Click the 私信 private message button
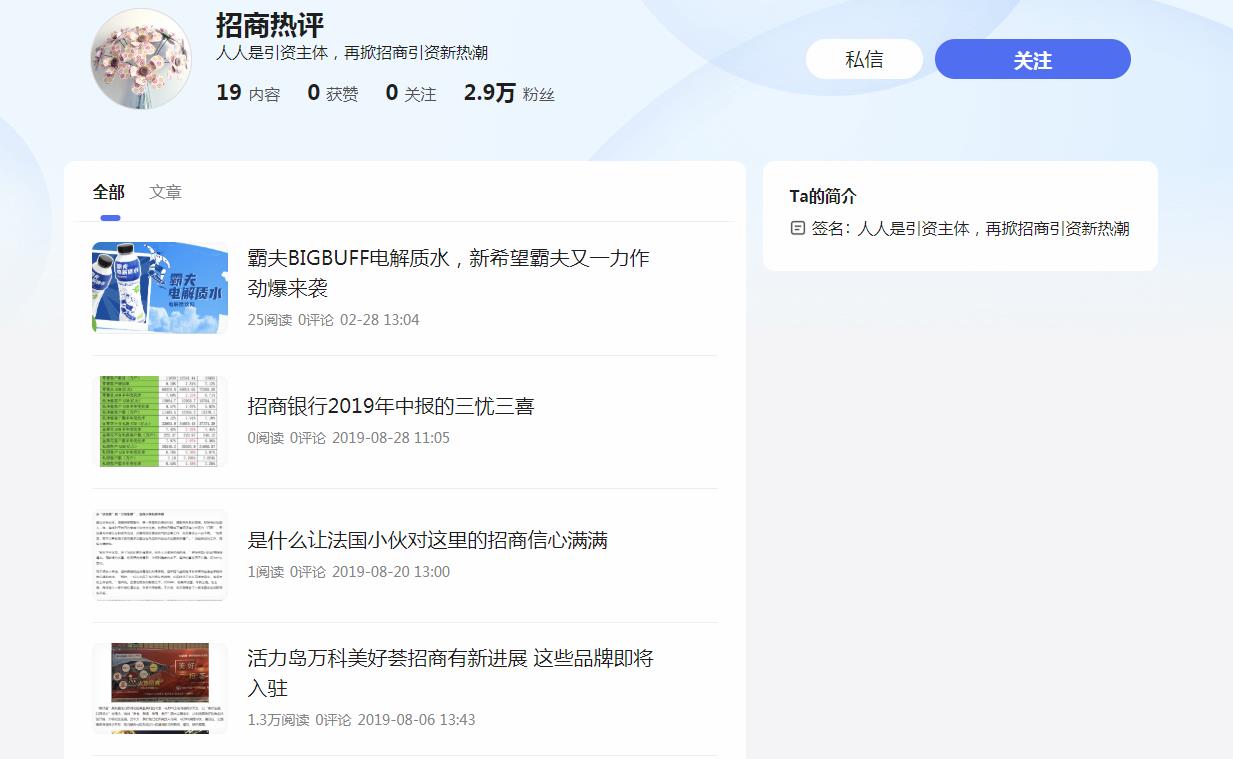Screen dimensions: 1233x759 (x=864, y=59)
